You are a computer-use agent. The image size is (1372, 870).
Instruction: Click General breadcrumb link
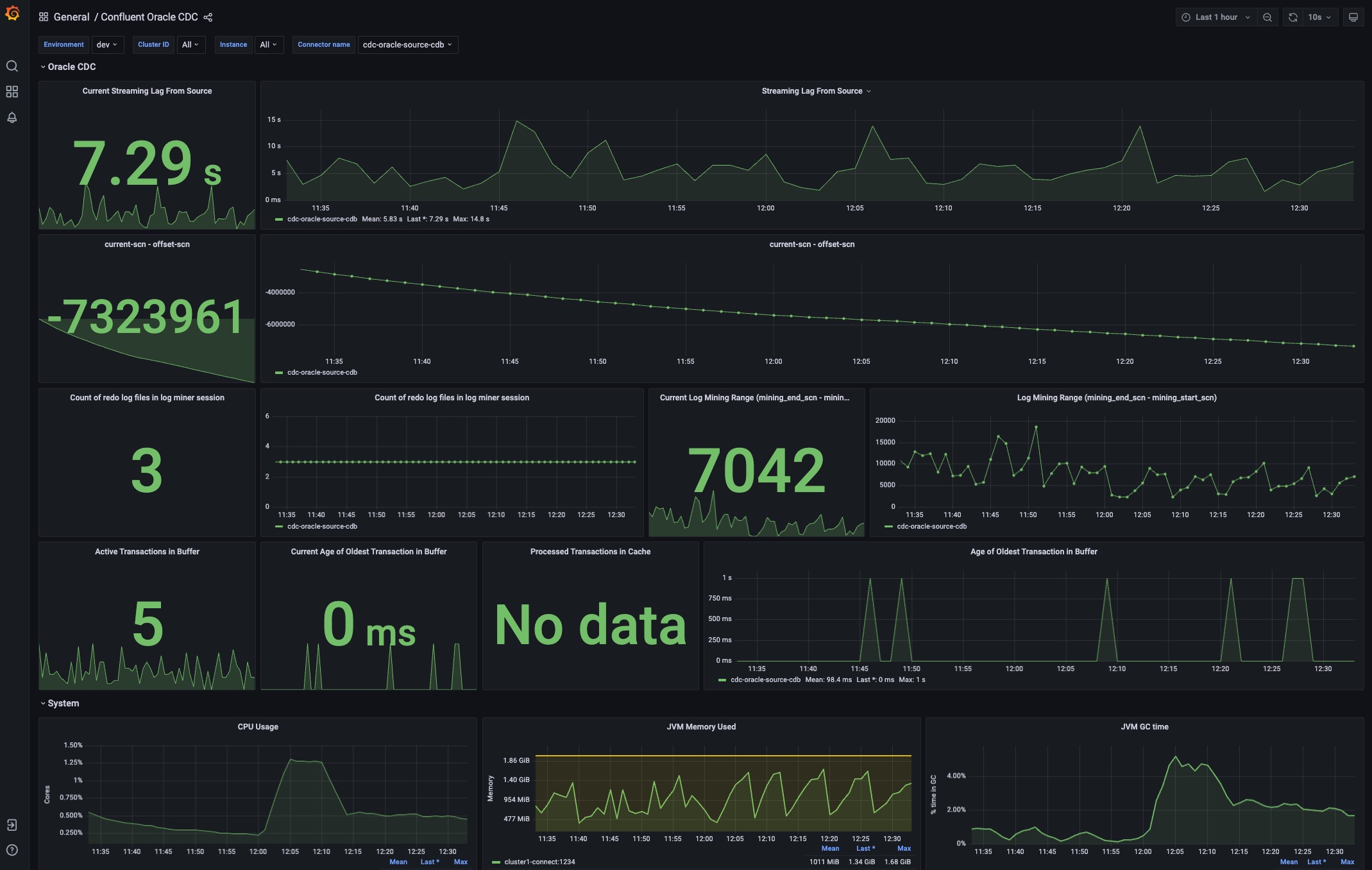click(x=71, y=17)
